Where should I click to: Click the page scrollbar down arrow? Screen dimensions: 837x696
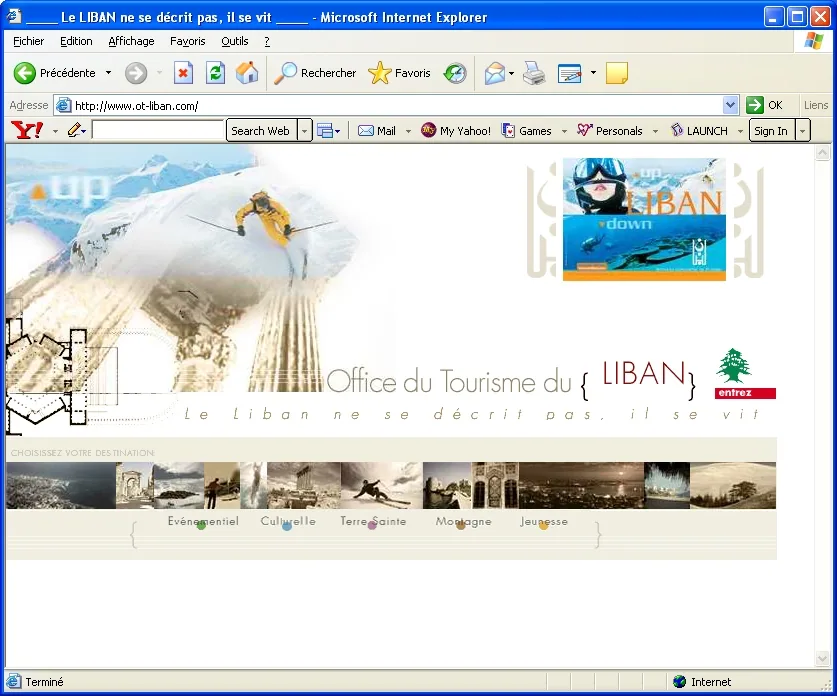pos(822,659)
